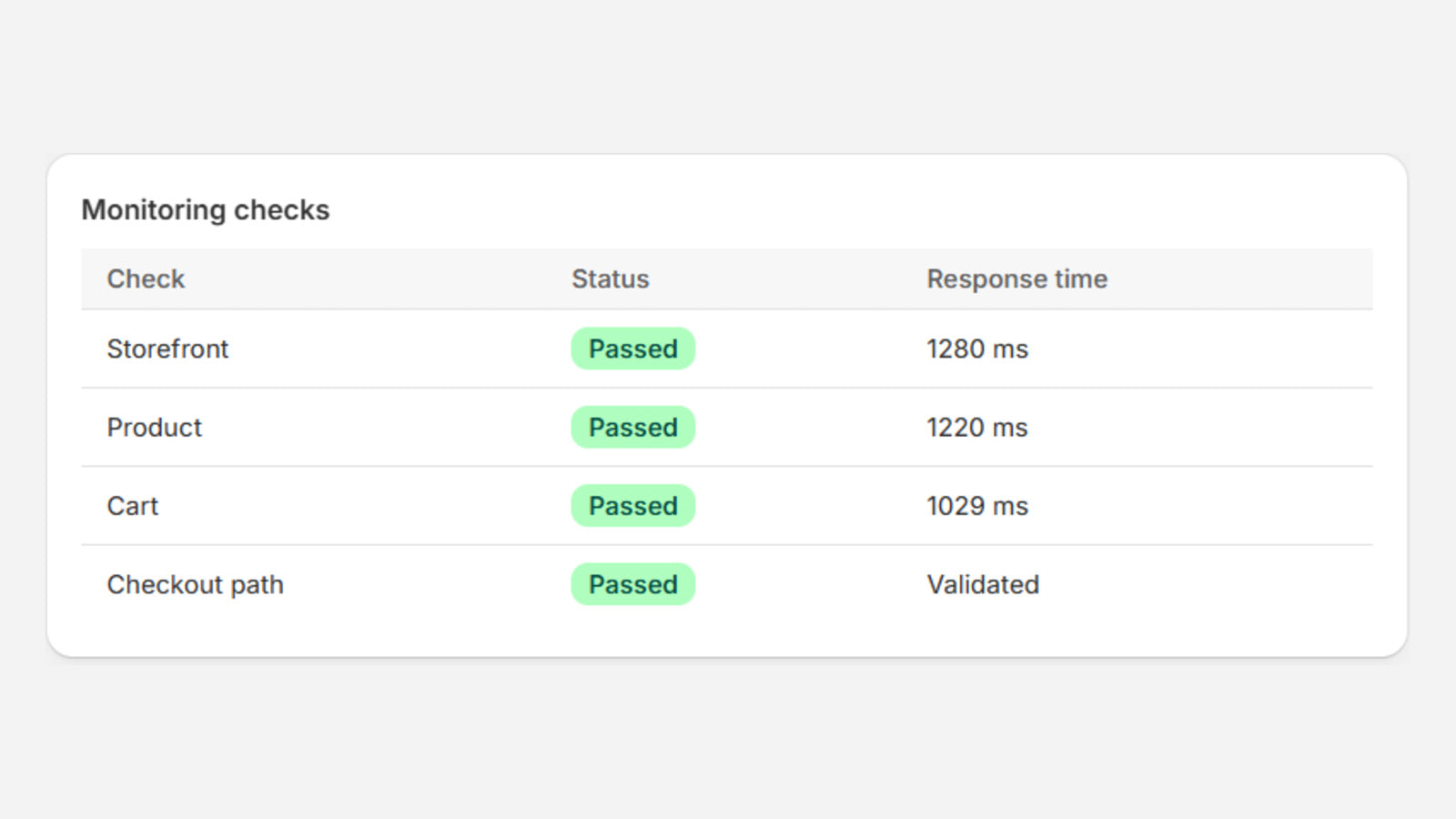Click the Passed badge for Checkout path

[x=633, y=584]
